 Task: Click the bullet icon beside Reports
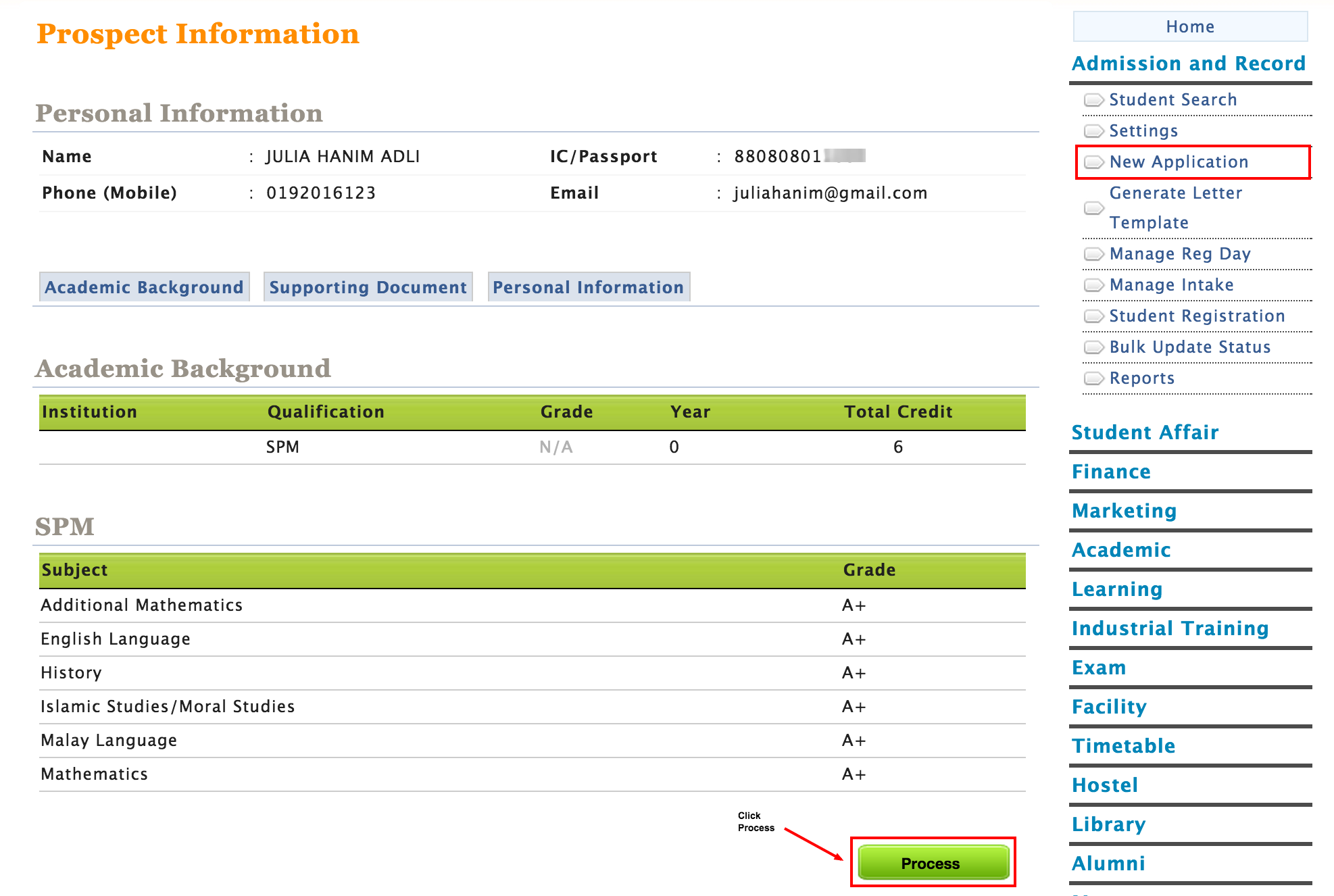pos(1093,378)
